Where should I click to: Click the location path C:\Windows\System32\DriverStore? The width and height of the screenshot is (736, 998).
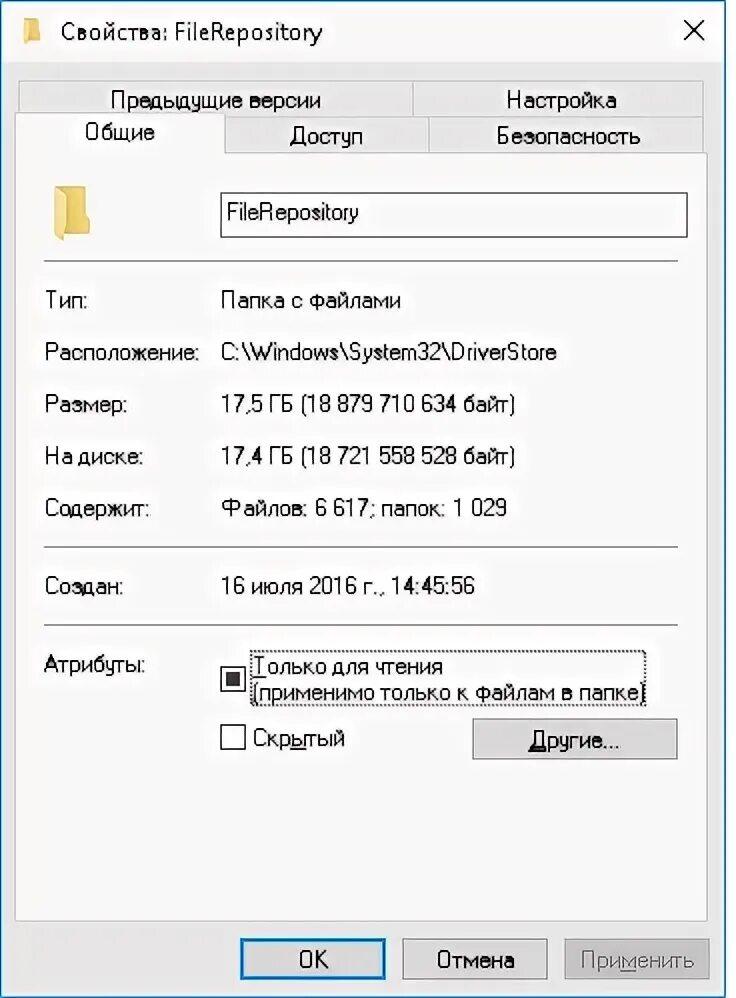tap(388, 352)
